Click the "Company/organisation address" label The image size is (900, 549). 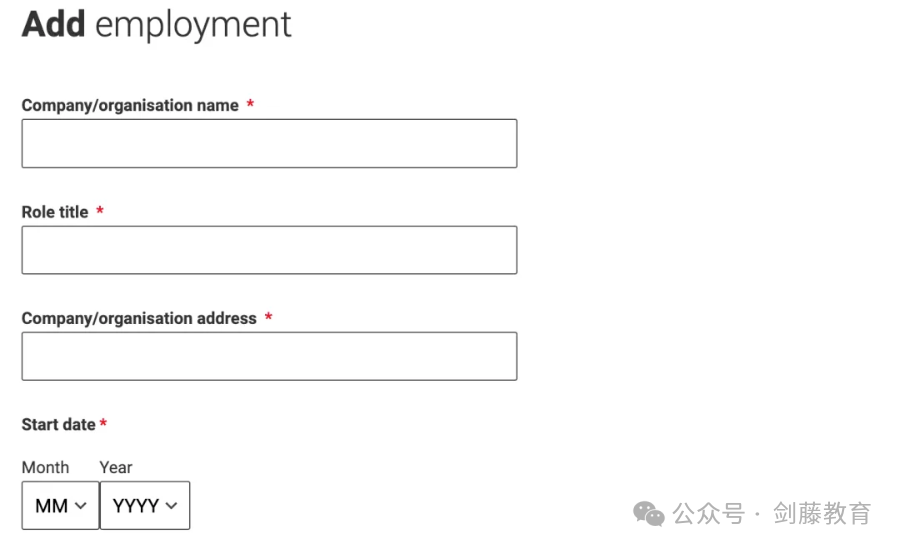pos(139,319)
